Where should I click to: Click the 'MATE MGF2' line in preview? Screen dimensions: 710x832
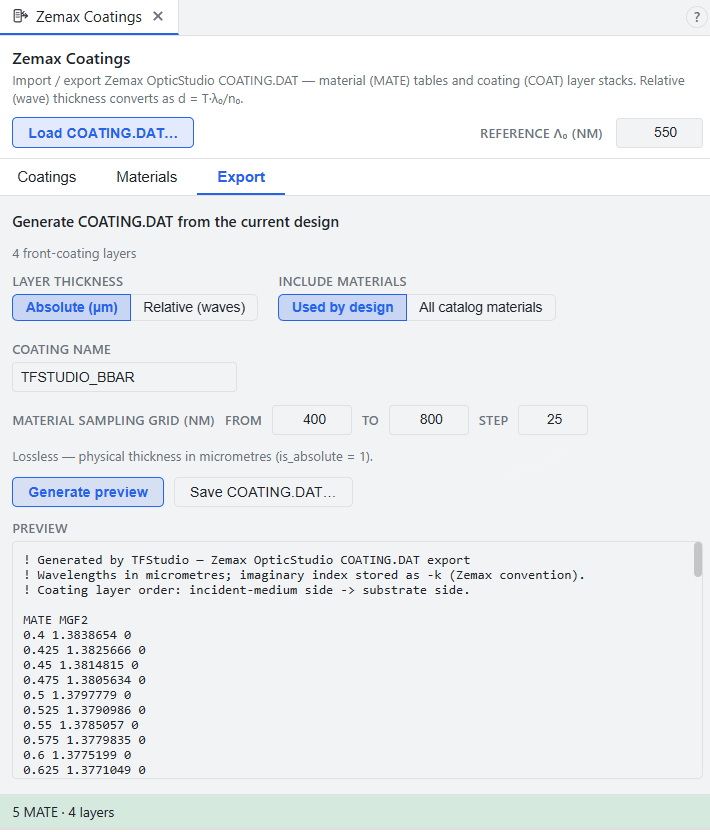[56, 620]
